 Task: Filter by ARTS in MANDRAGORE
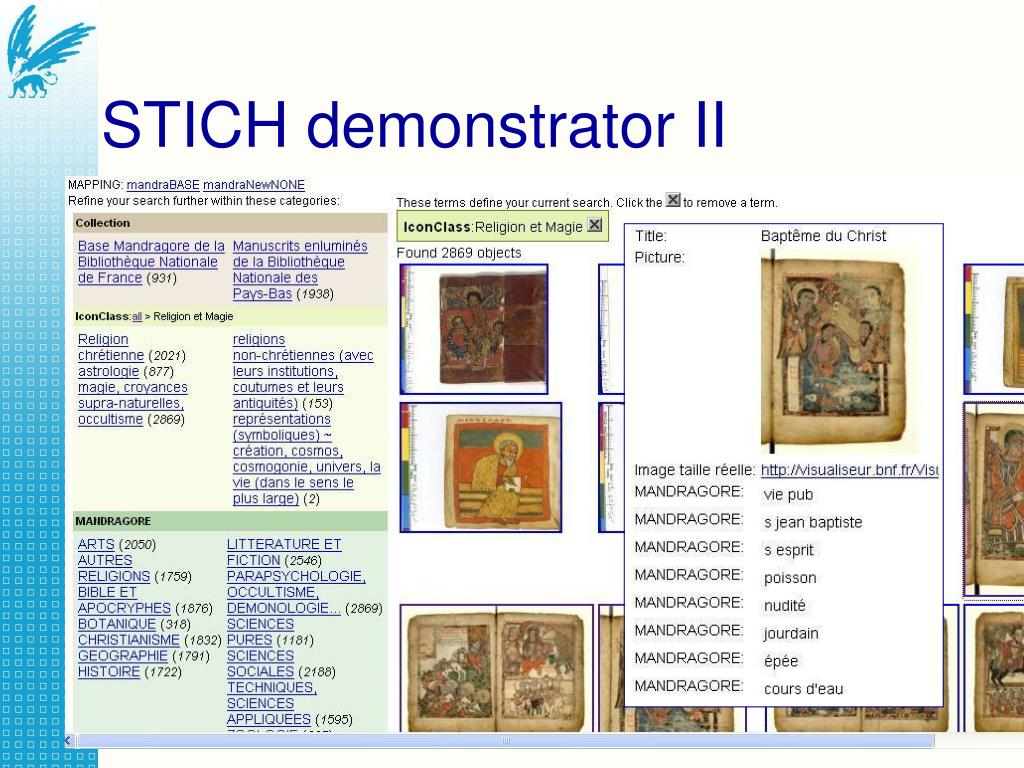click(96, 544)
